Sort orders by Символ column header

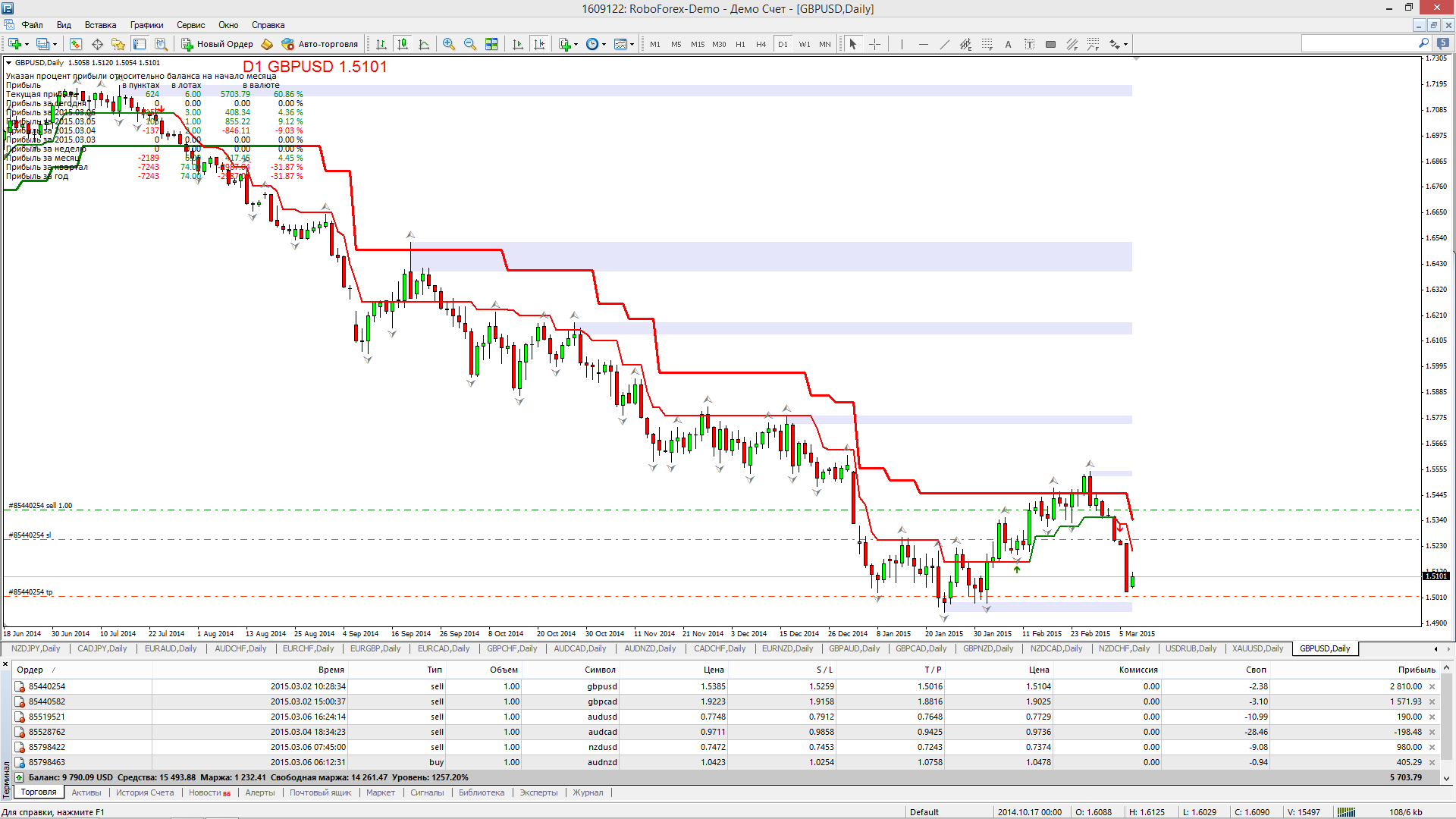(x=601, y=670)
